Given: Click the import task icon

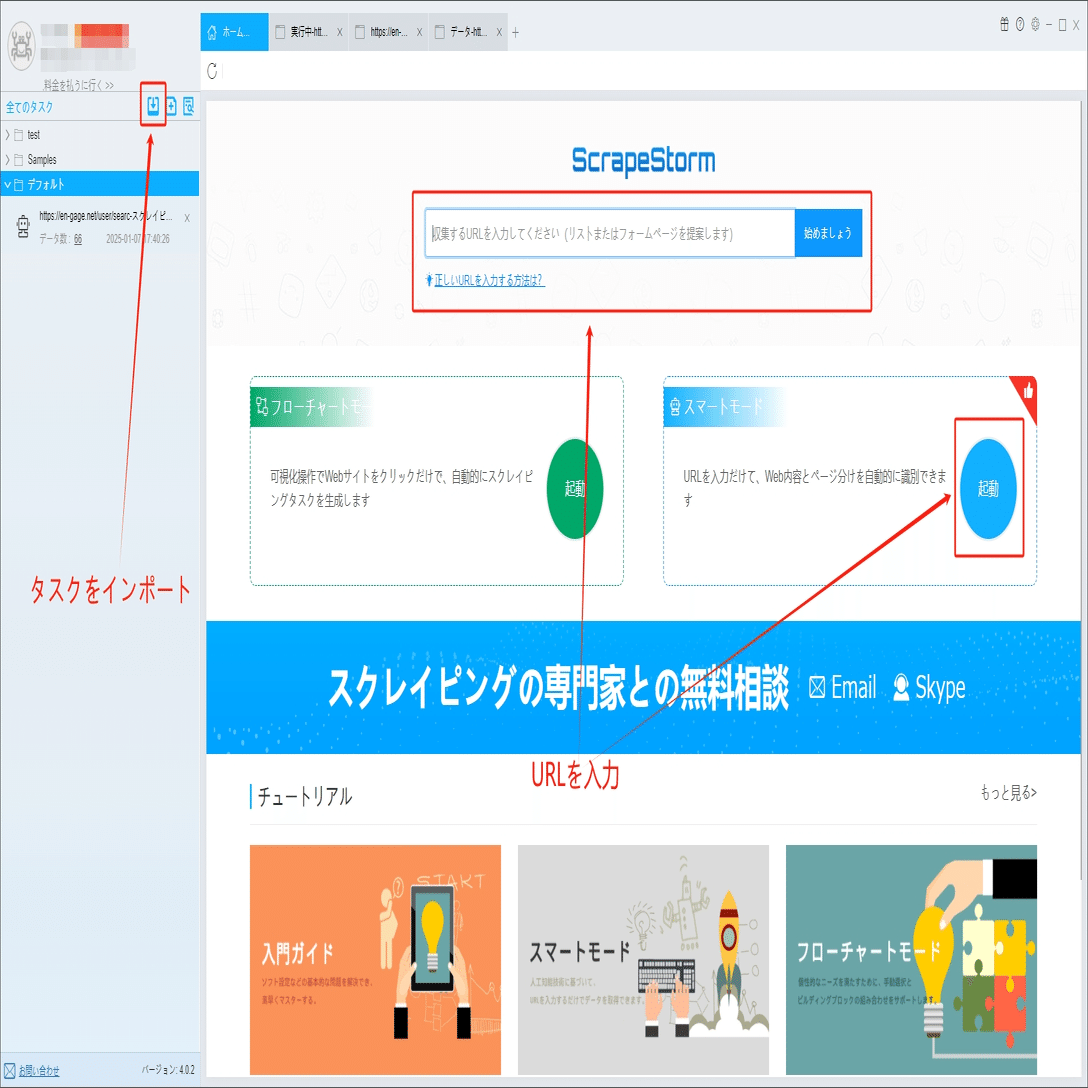Looking at the screenshot, I should 153,106.
